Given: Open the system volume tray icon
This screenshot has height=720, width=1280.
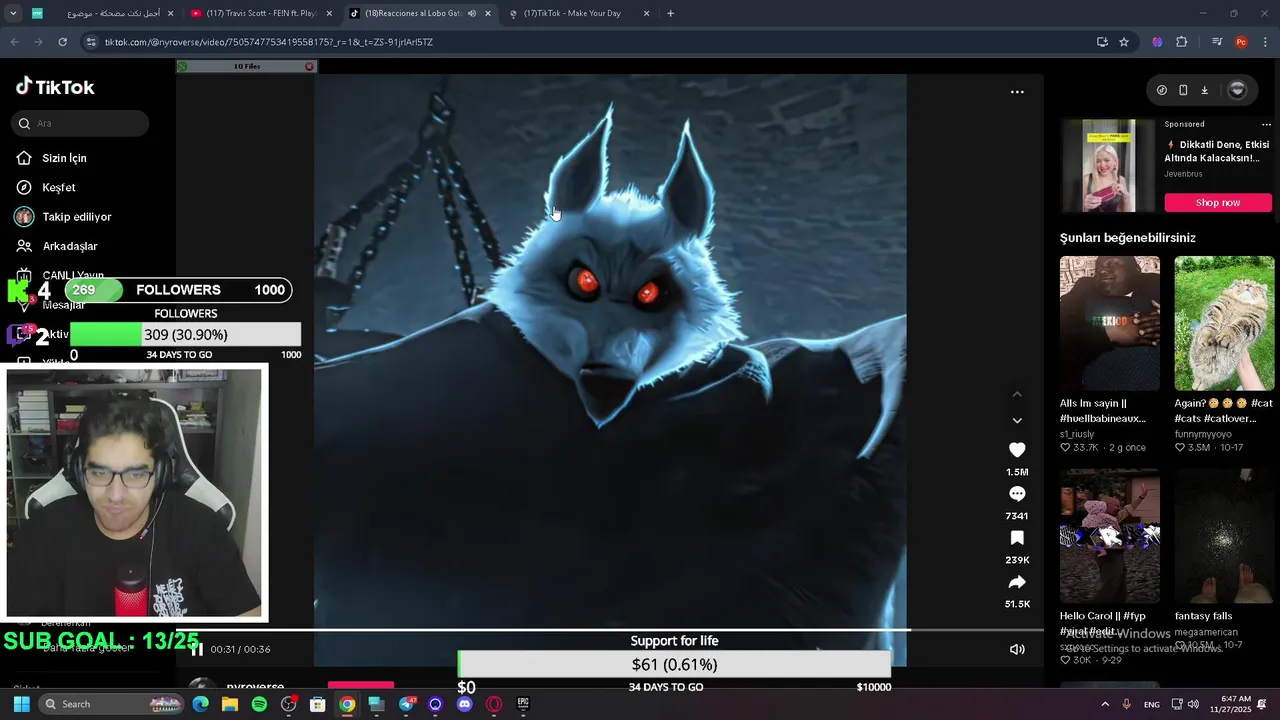Looking at the screenshot, I should point(1193,704).
